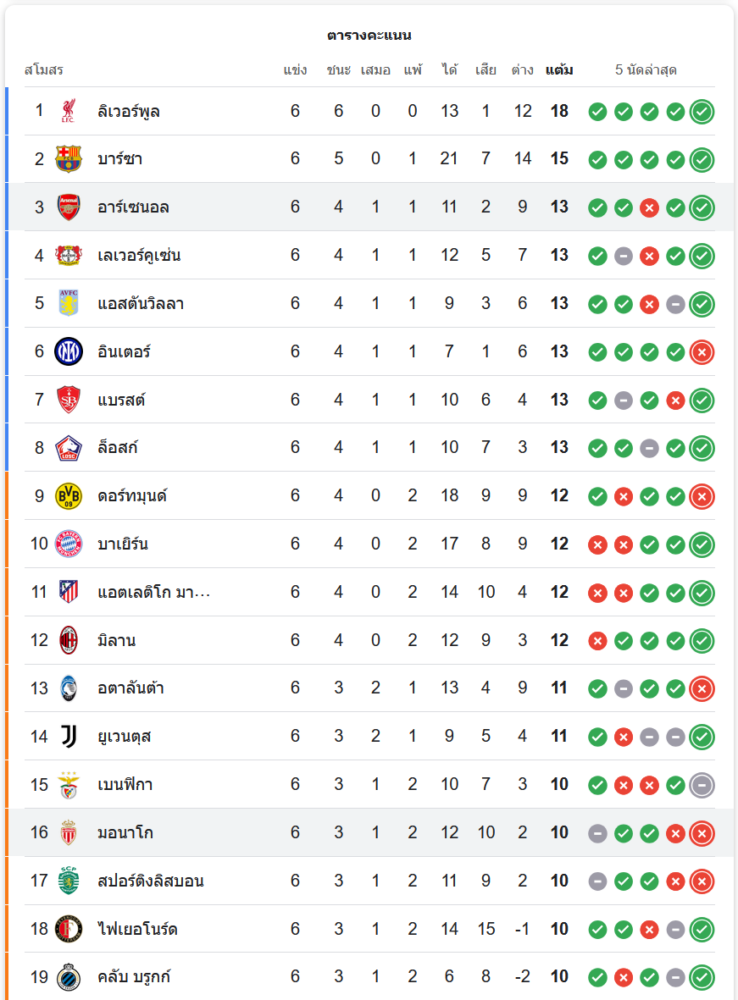Viewport: 738px width, 1000px height.
Task: Open the ไฟเยอโนร์ด team link
Action: [137, 929]
